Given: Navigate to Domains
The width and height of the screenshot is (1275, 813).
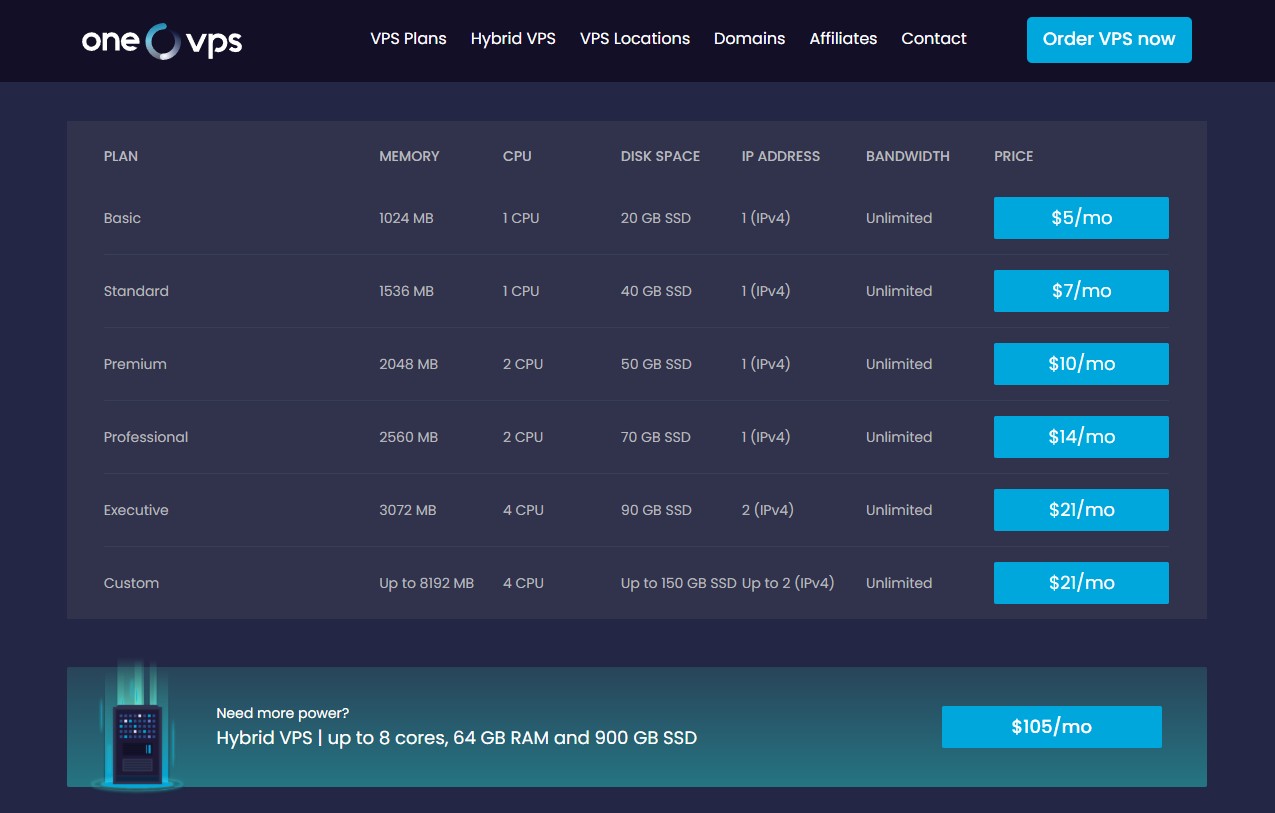Looking at the screenshot, I should (x=749, y=38).
